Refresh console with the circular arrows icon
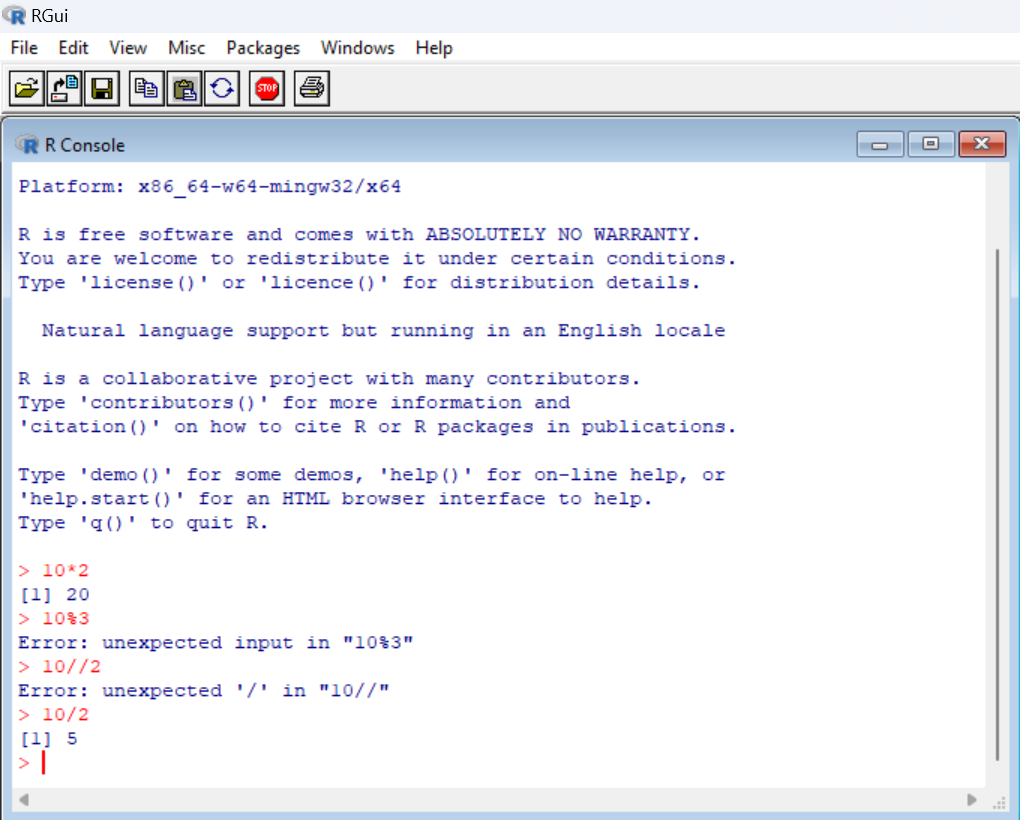This screenshot has height=820, width=1020. 222,88
